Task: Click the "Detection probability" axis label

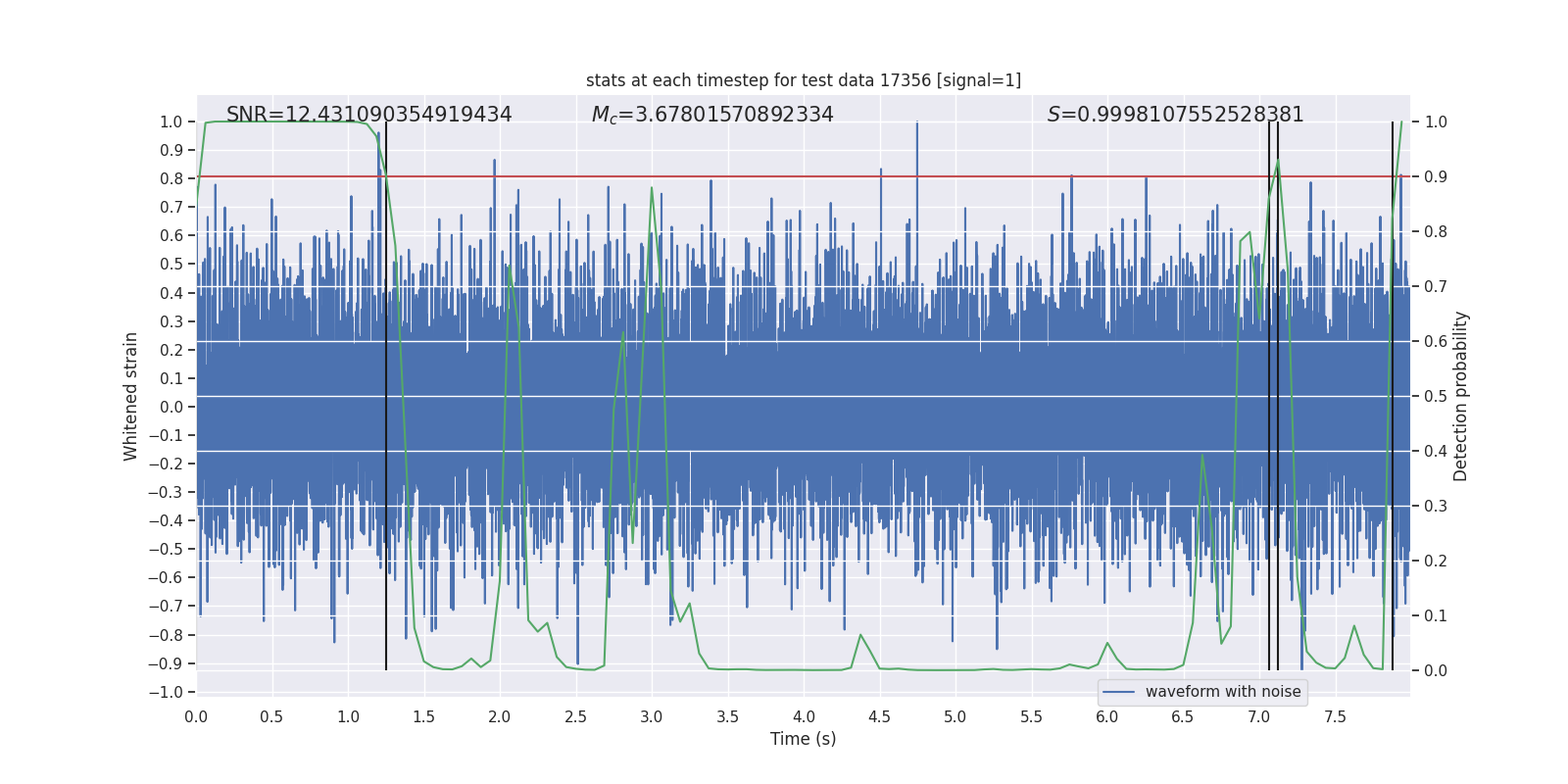Action: tap(1461, 396)
